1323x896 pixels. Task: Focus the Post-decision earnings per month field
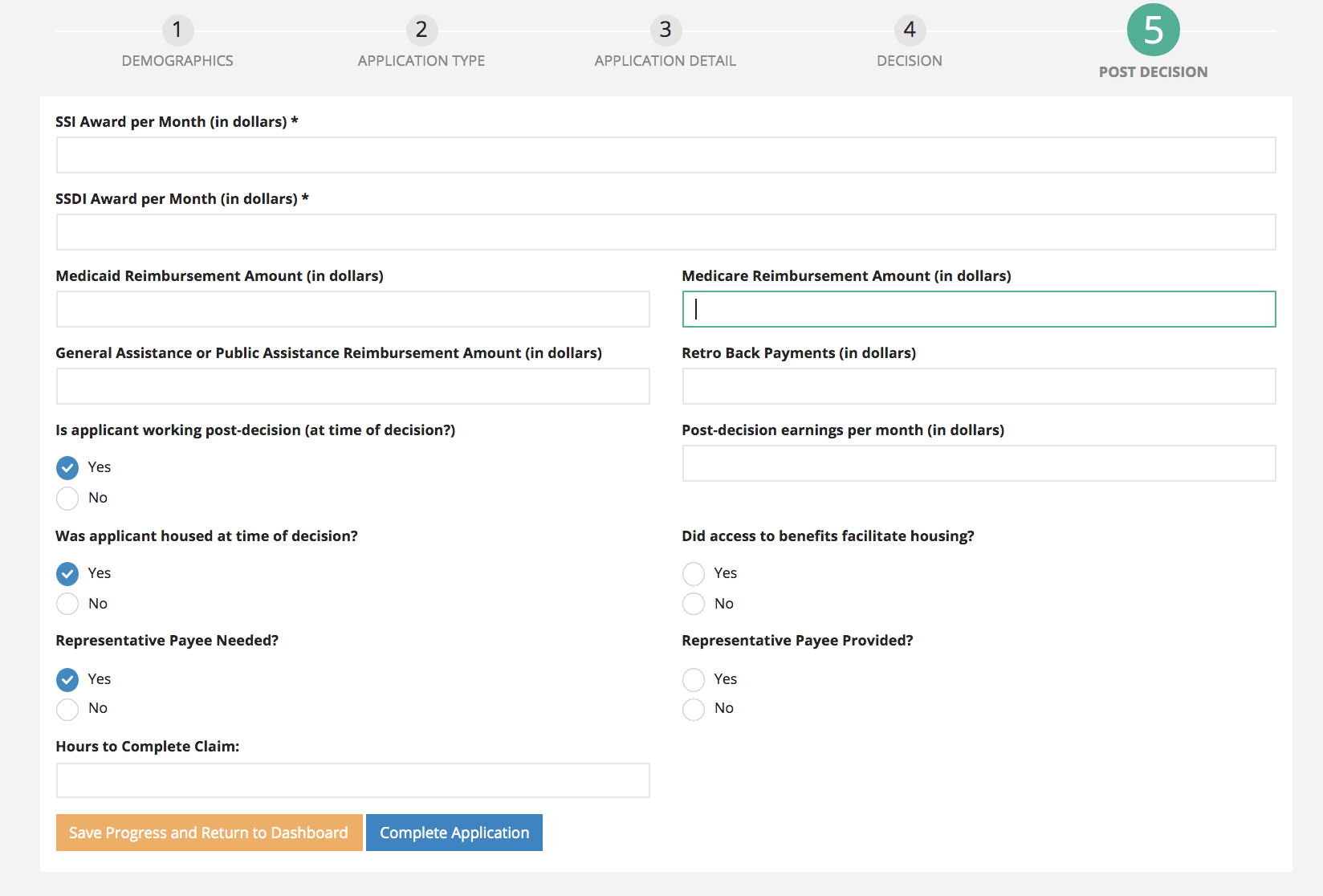(x=979, y=463)
